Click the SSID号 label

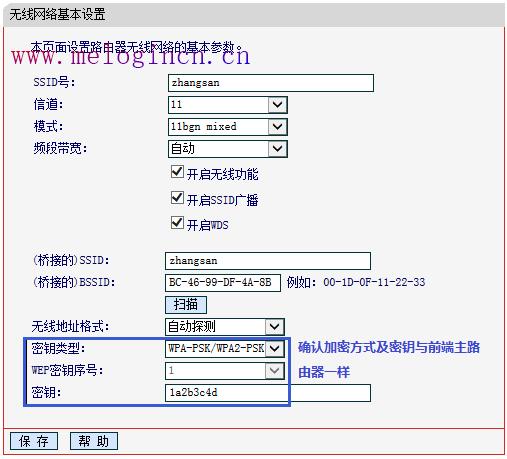pyautogui.click(x=54, y=82)
